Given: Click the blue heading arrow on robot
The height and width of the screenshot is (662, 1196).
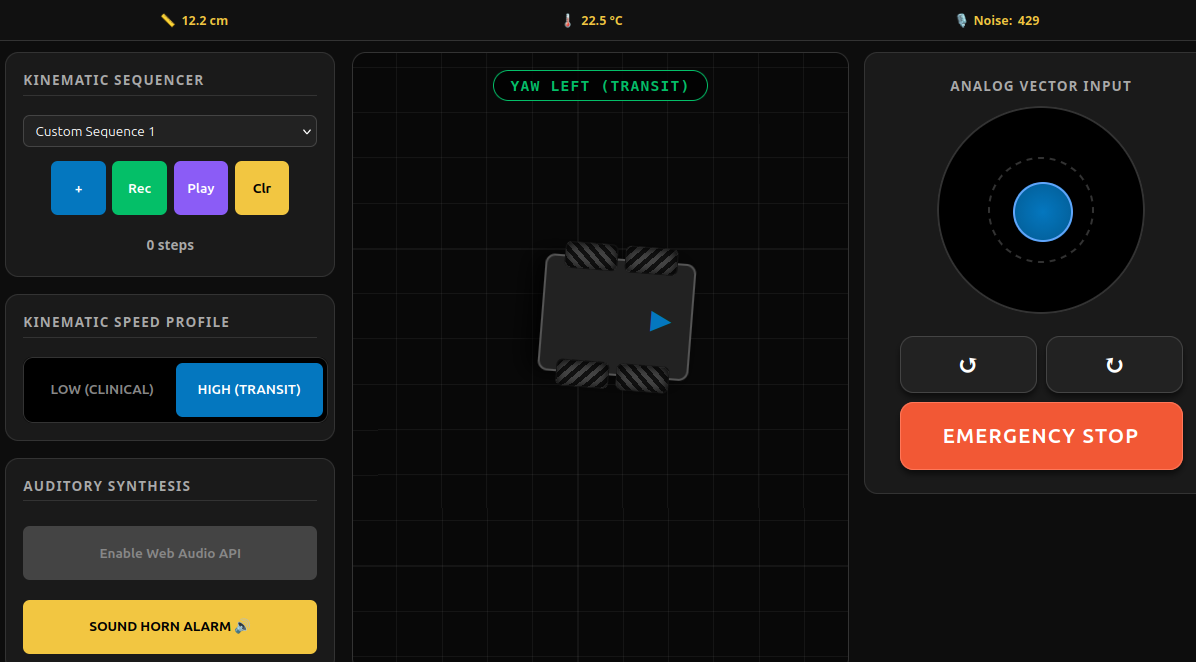Looking at the screenshot, I should 660,322.
